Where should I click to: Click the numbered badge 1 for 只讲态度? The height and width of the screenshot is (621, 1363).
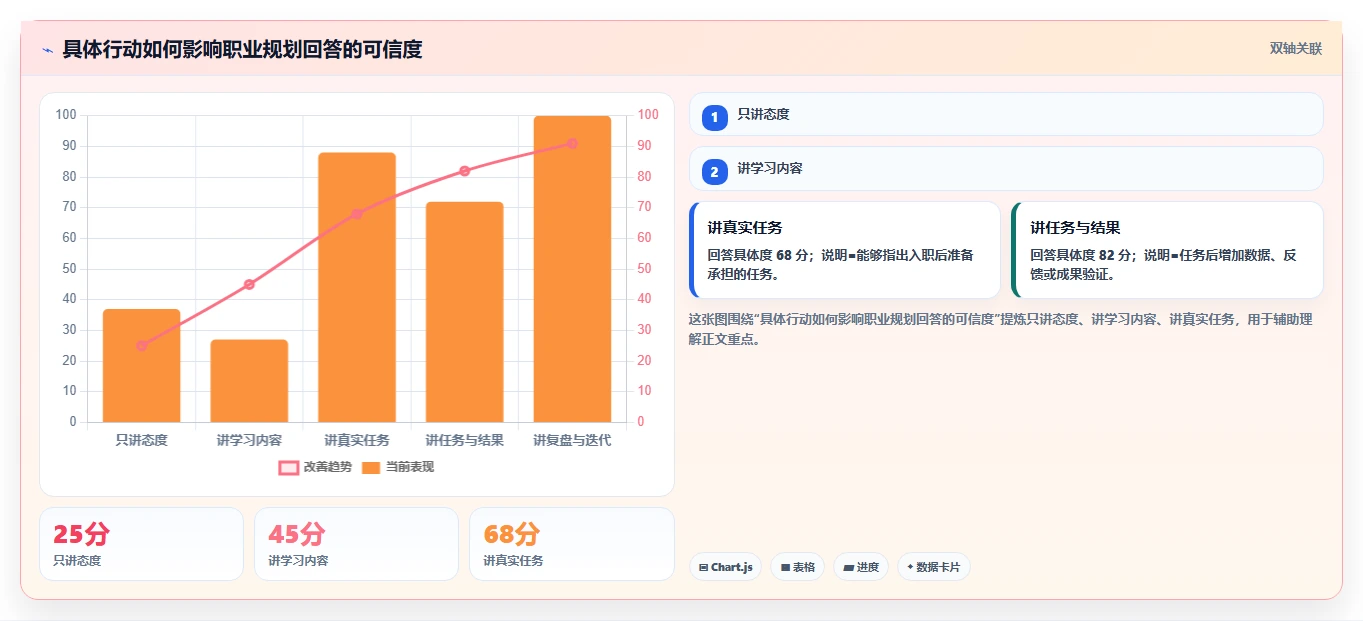point(714,118)
